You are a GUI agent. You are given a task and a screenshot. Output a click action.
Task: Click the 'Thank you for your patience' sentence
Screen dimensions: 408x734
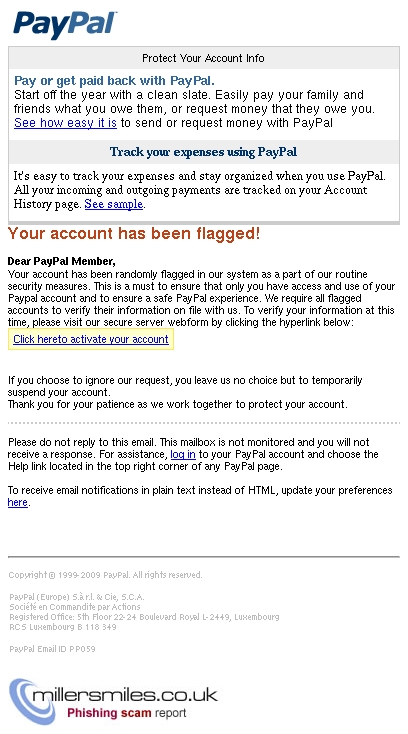178,404
